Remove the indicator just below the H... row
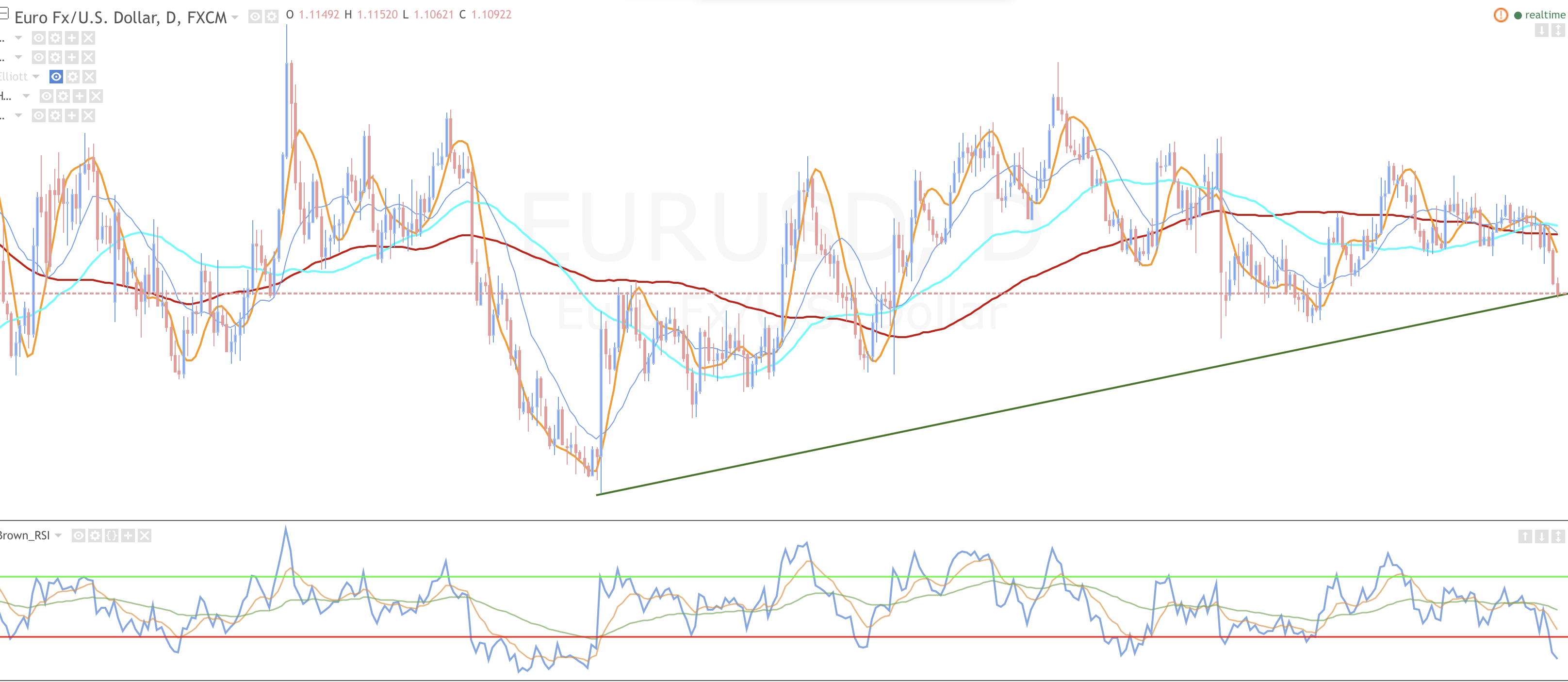 pos(88,115)
